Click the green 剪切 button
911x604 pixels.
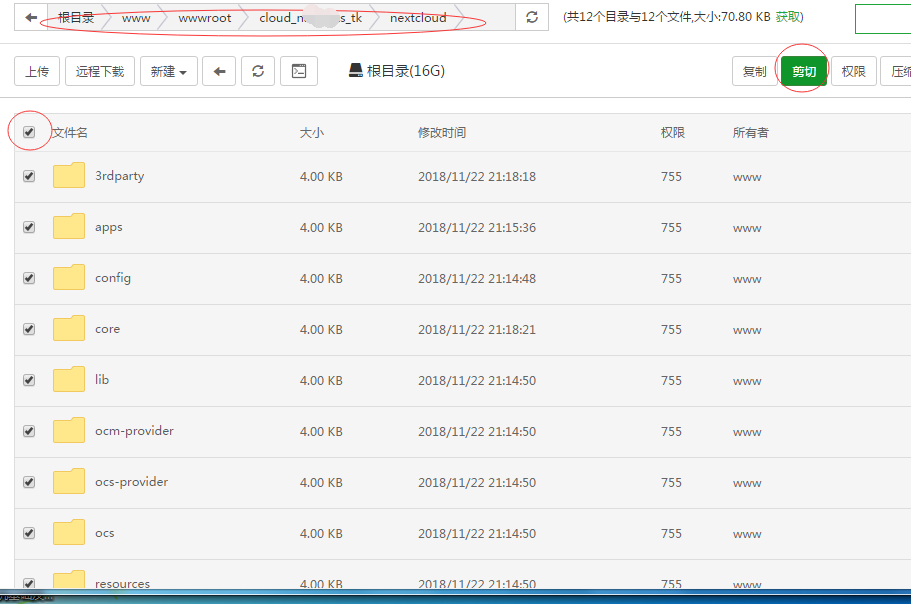pos(803,70)
